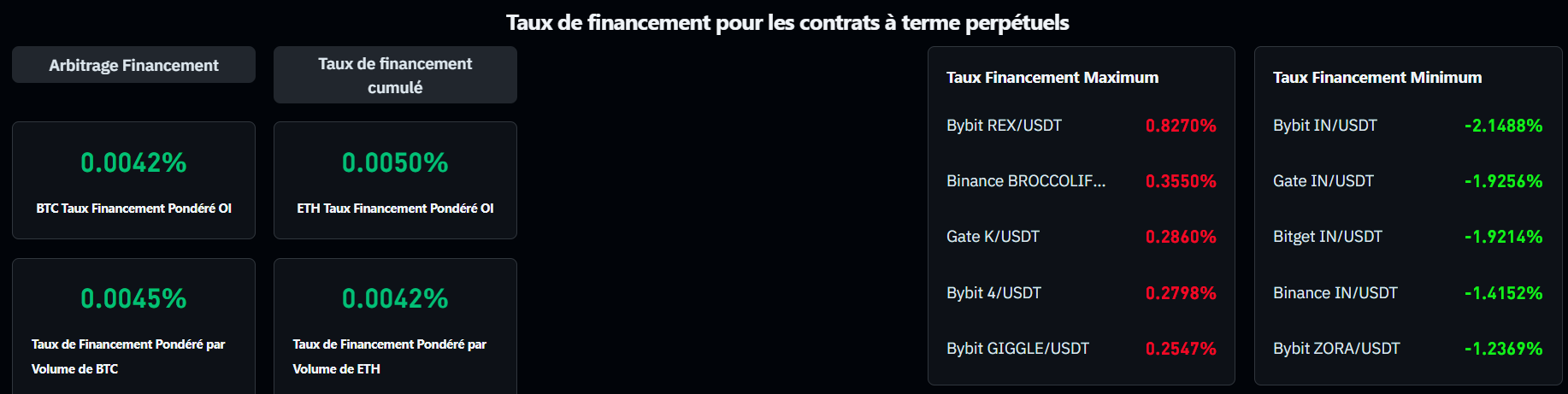Click the Taux de financement cumulé button
Image resolution: width=1568 pixels, height=394 pixels.
pyautogui.click(x=395, y=75)
